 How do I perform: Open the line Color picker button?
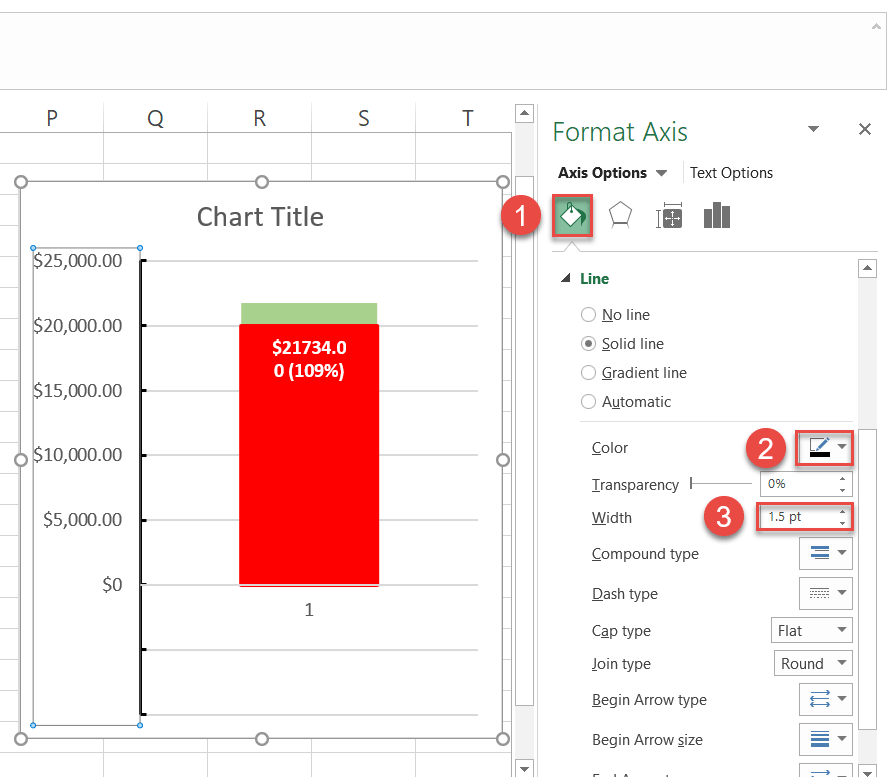pyautogui.click(x=826, y=448)
